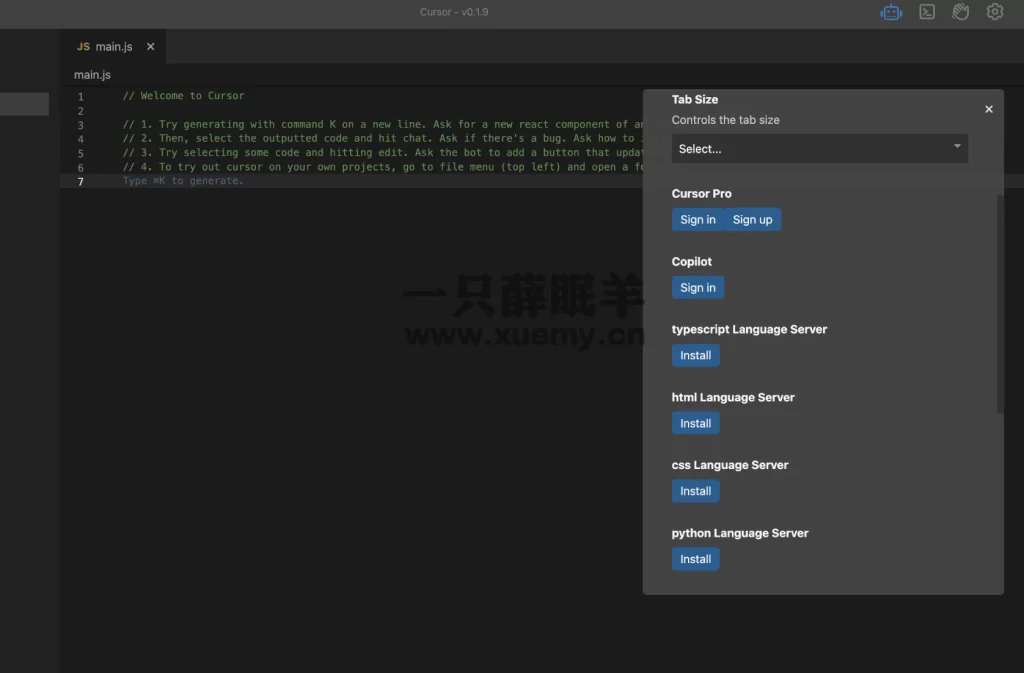Open settings gear icon

click(995, 12)
